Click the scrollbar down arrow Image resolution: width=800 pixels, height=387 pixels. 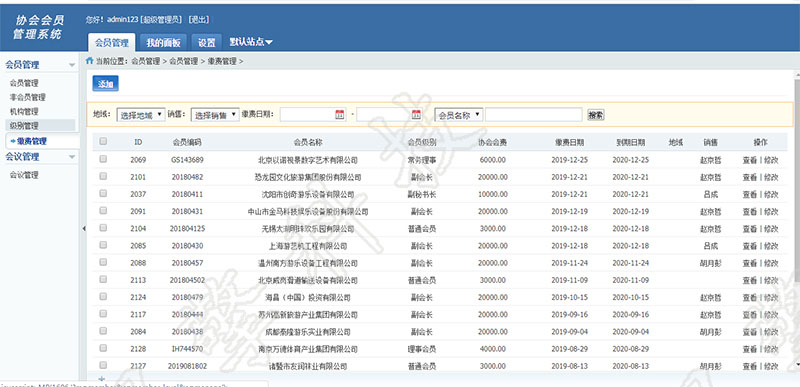pyautogui.click(x=797, y=365)
